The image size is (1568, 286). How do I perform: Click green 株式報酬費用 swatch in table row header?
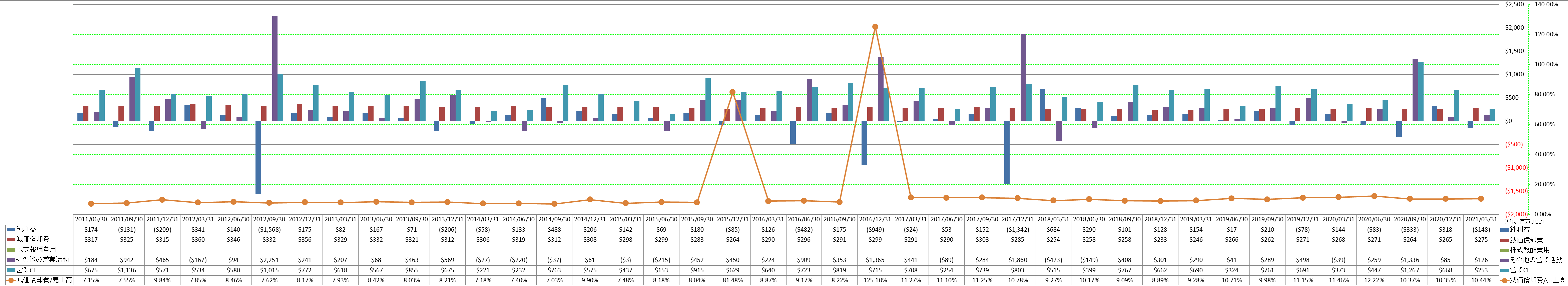pos(10,250)
